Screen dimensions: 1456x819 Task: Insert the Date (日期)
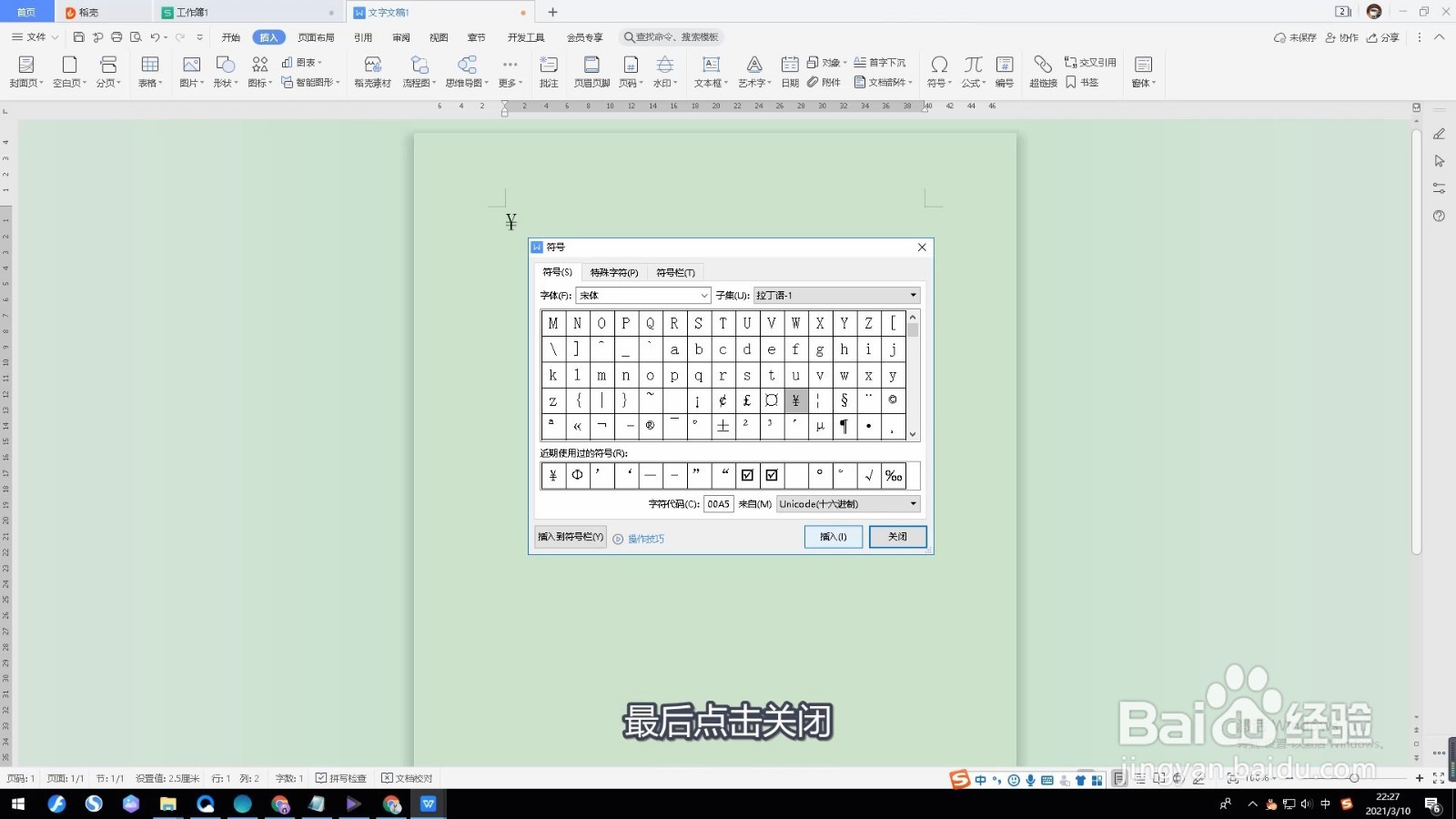point(790,71)
